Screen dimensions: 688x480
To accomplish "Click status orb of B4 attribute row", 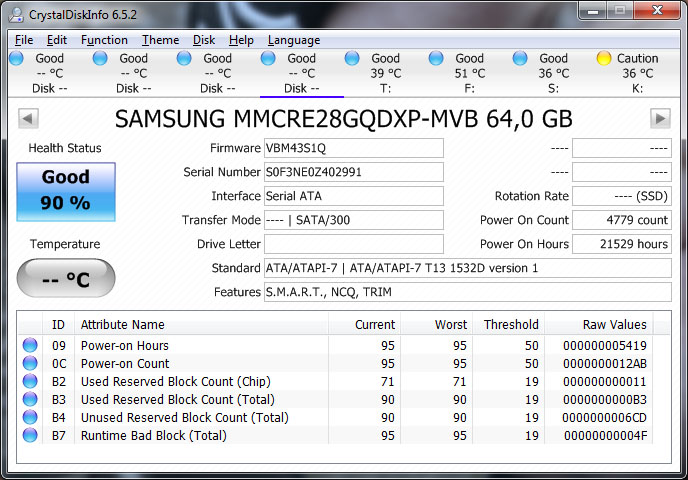I will pyautogui.click(x=30, y=417).
